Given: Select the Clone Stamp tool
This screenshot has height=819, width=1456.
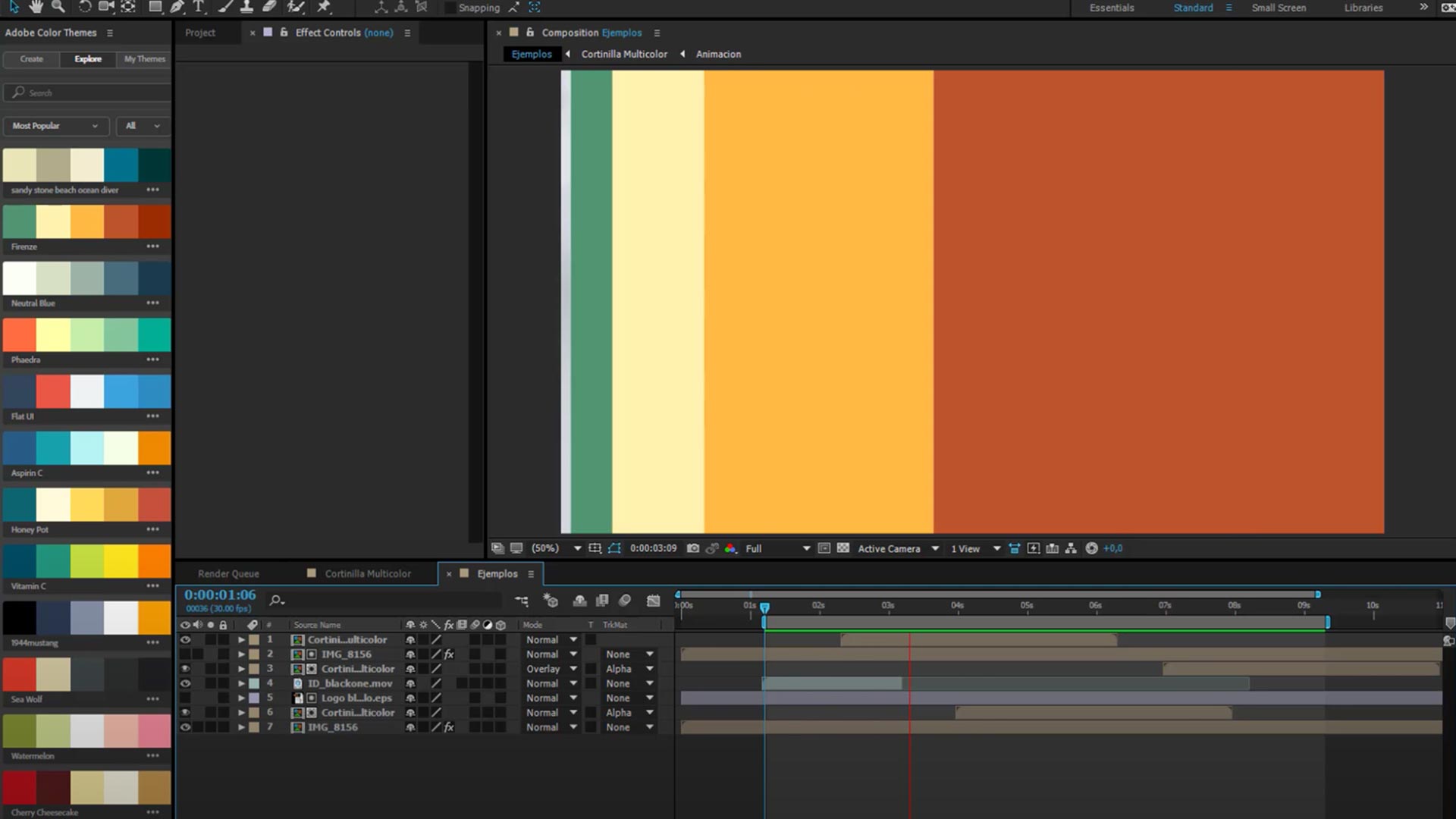Looking at the screenshot, I should point(246,7).
